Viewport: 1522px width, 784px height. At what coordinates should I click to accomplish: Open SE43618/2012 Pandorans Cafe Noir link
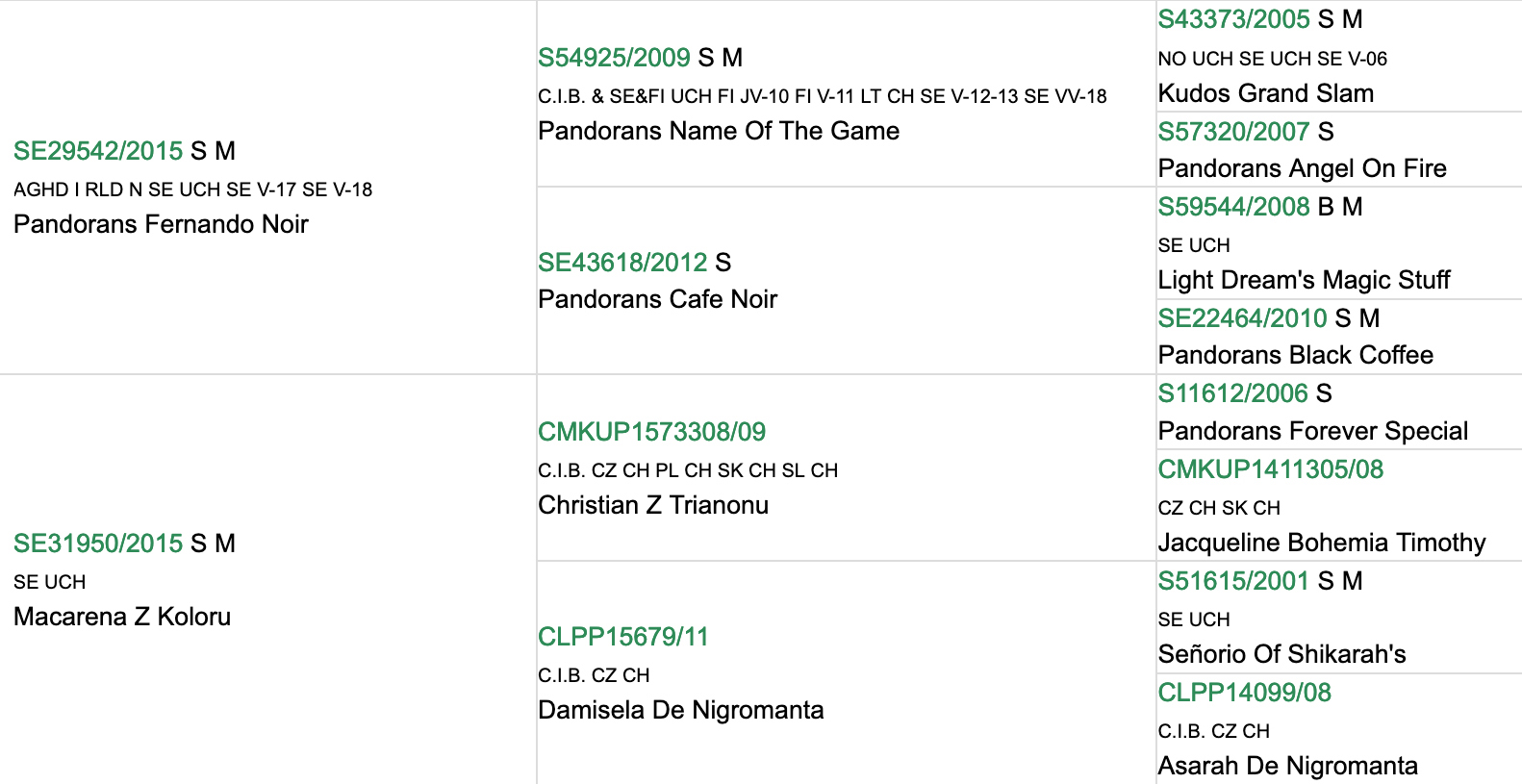tap(622, 263)
